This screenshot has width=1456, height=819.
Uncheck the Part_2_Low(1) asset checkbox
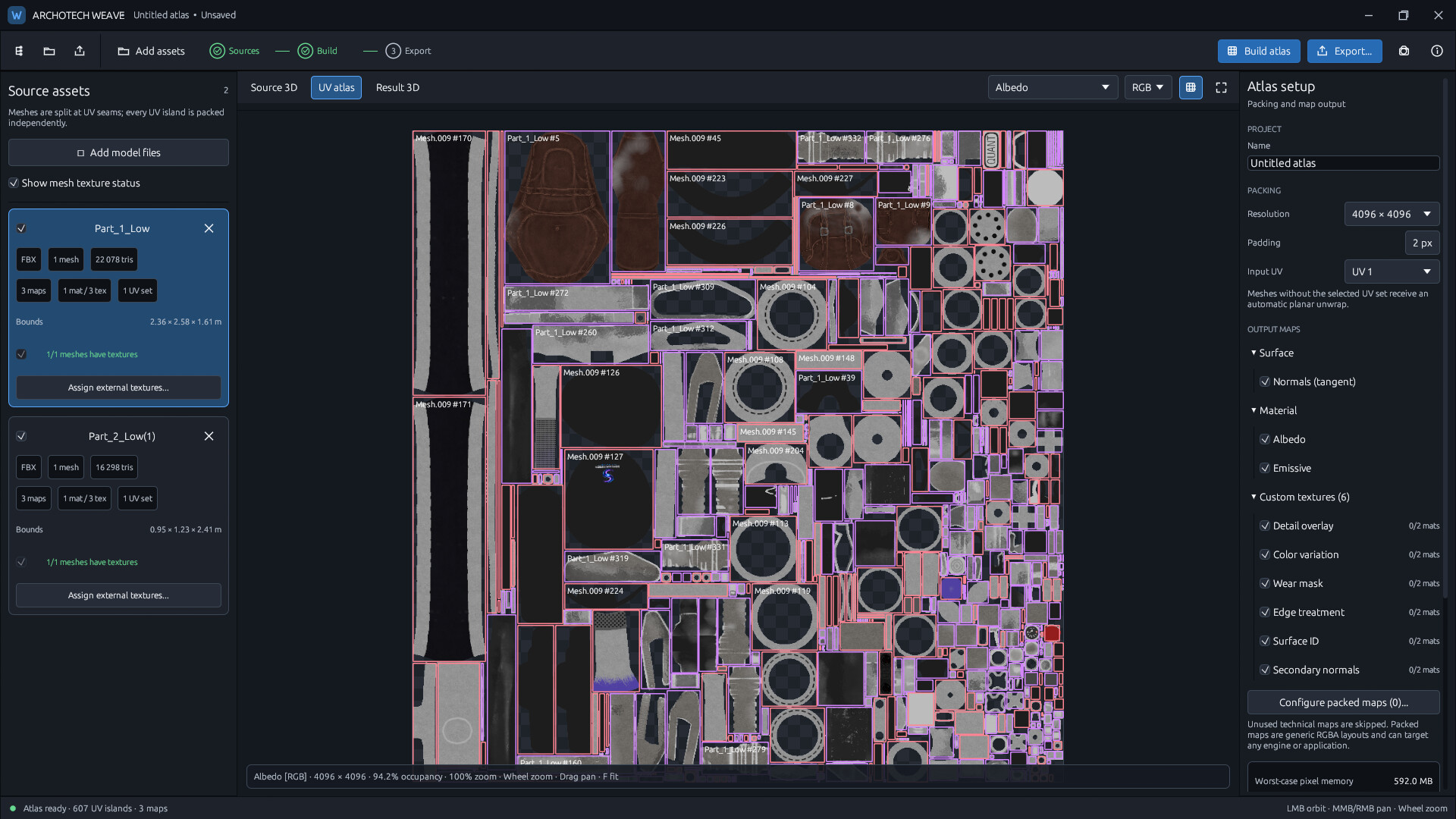pyautogui.click(x=21, y=436)
